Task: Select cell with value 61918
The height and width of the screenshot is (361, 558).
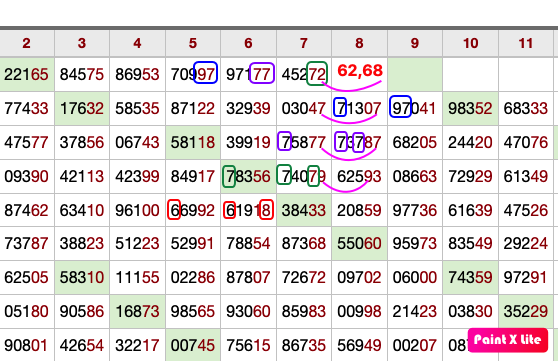Action: click(248, 210)
